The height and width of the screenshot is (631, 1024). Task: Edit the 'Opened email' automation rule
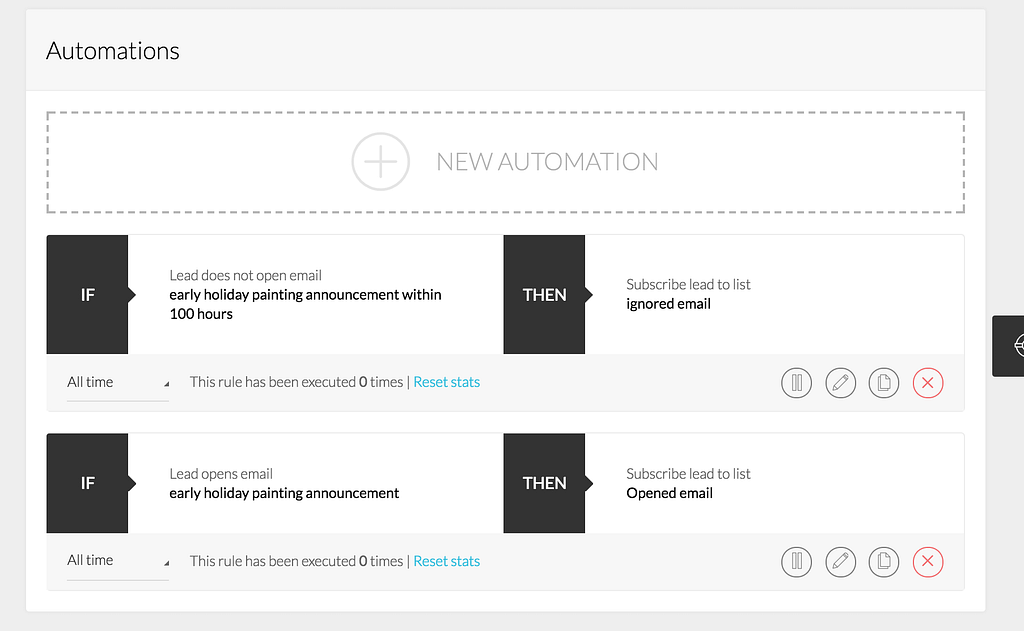(840, 562)
